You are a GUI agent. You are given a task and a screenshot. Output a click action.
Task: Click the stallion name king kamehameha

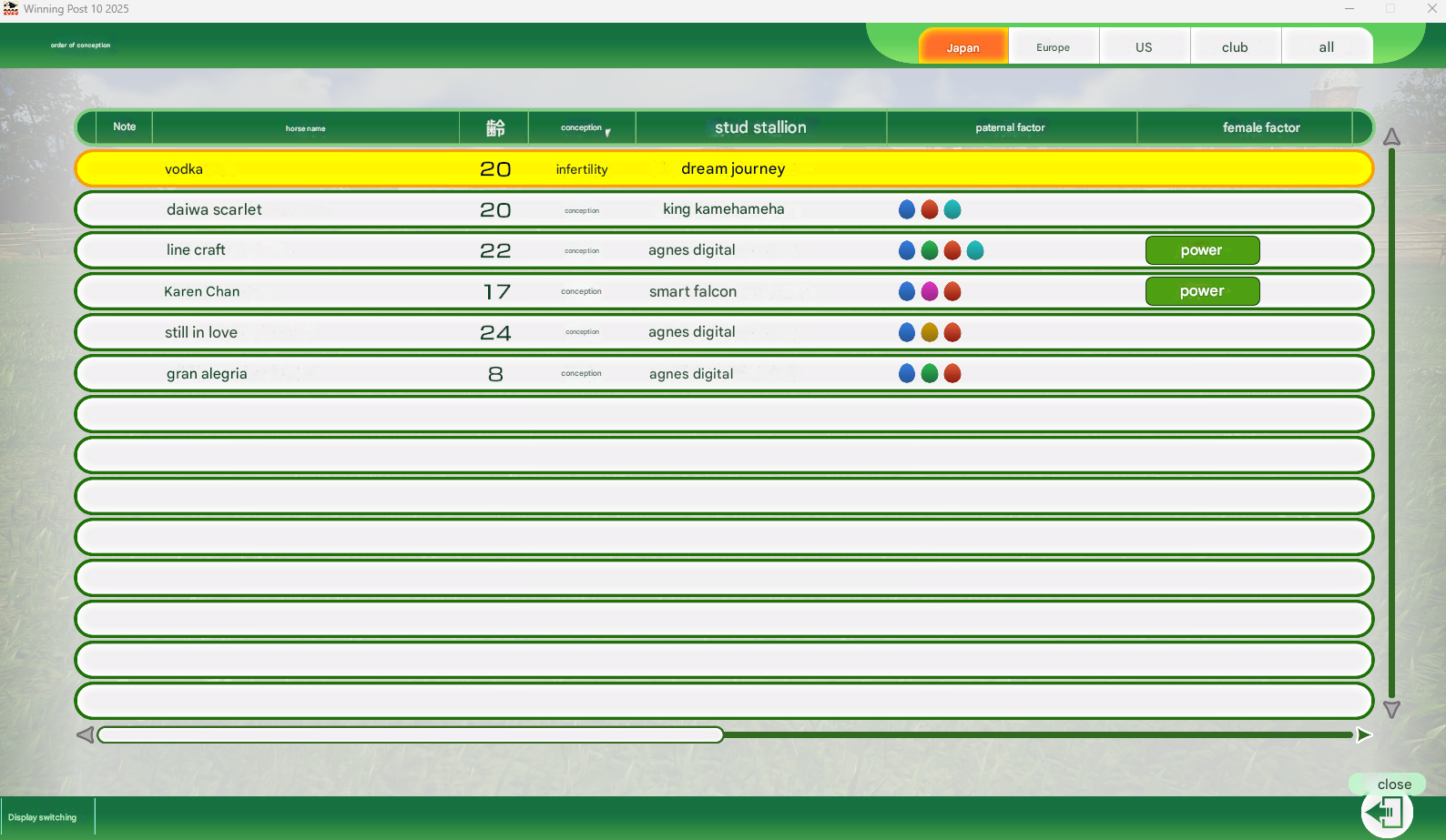point(724,209)
